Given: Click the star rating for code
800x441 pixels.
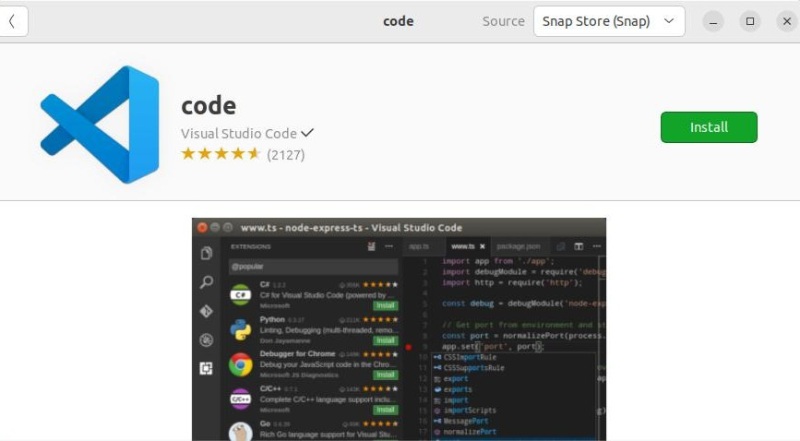Looking at the screenshot, I should [220, 154].
